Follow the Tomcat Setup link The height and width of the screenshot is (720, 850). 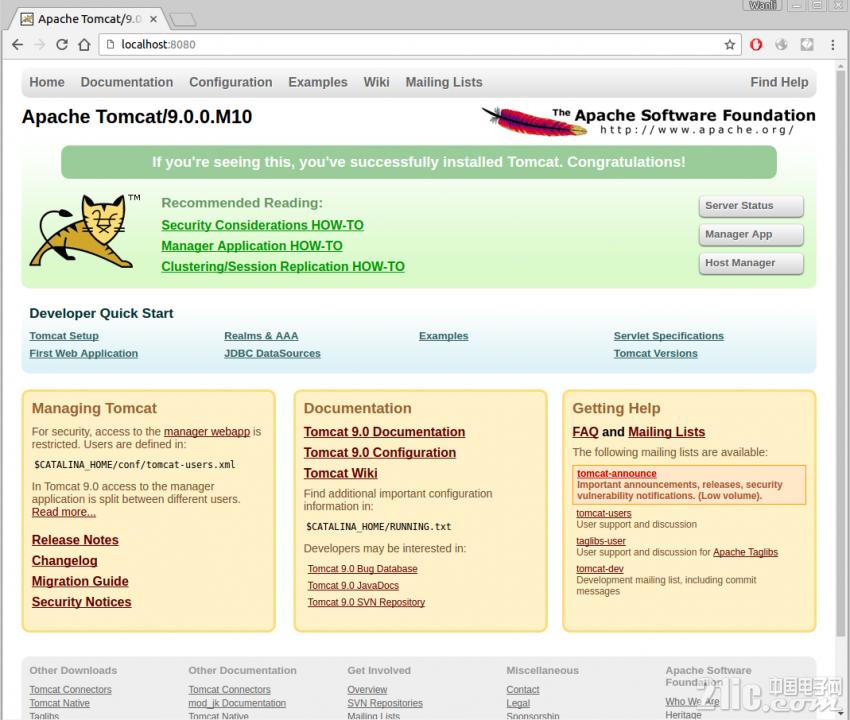click(x=64, y=336)
